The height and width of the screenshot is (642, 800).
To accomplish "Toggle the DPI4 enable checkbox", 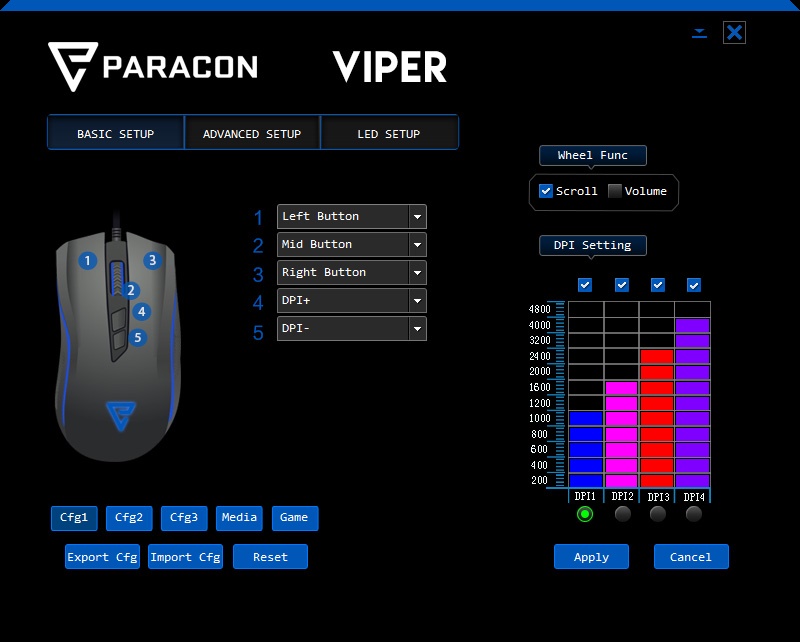I will [x=694, y=285].
